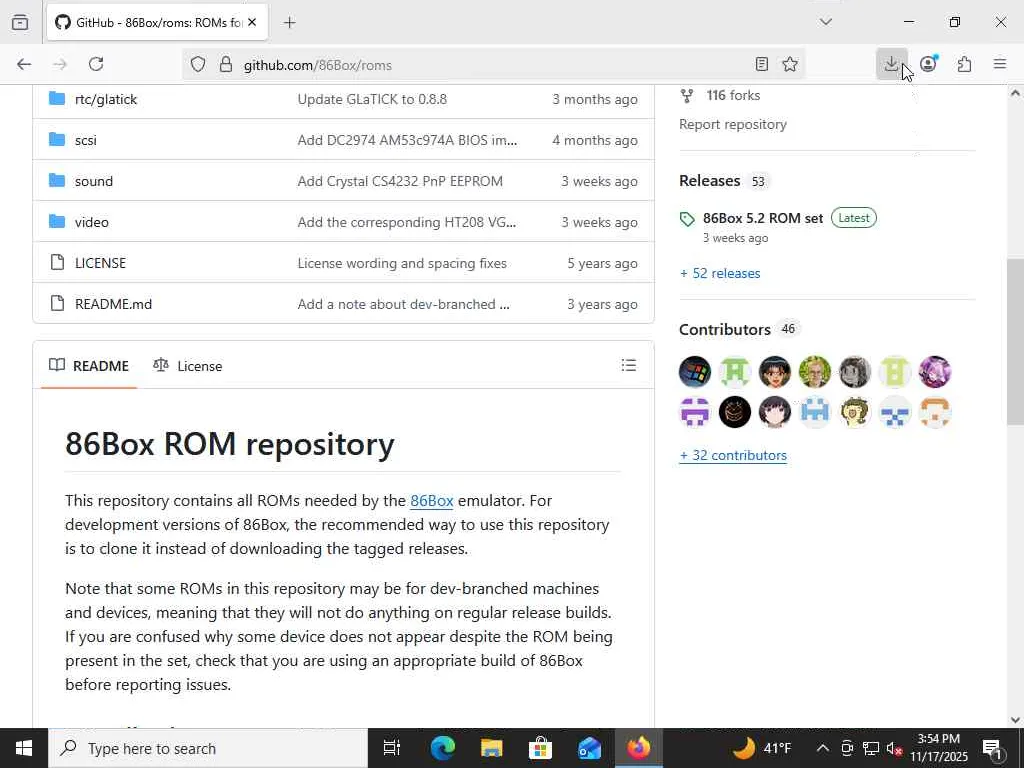Open the sound folder
Image resolution: width=1024 pixels, height=768 pixels.
pos(93,181)
